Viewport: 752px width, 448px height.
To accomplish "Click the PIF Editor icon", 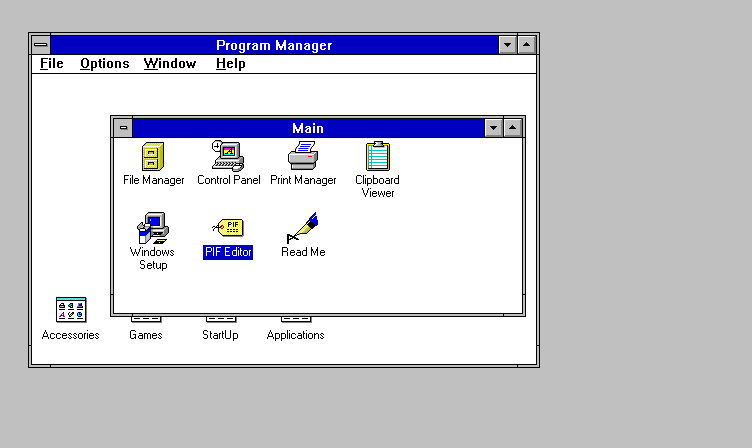I will (x=228, y=227).
